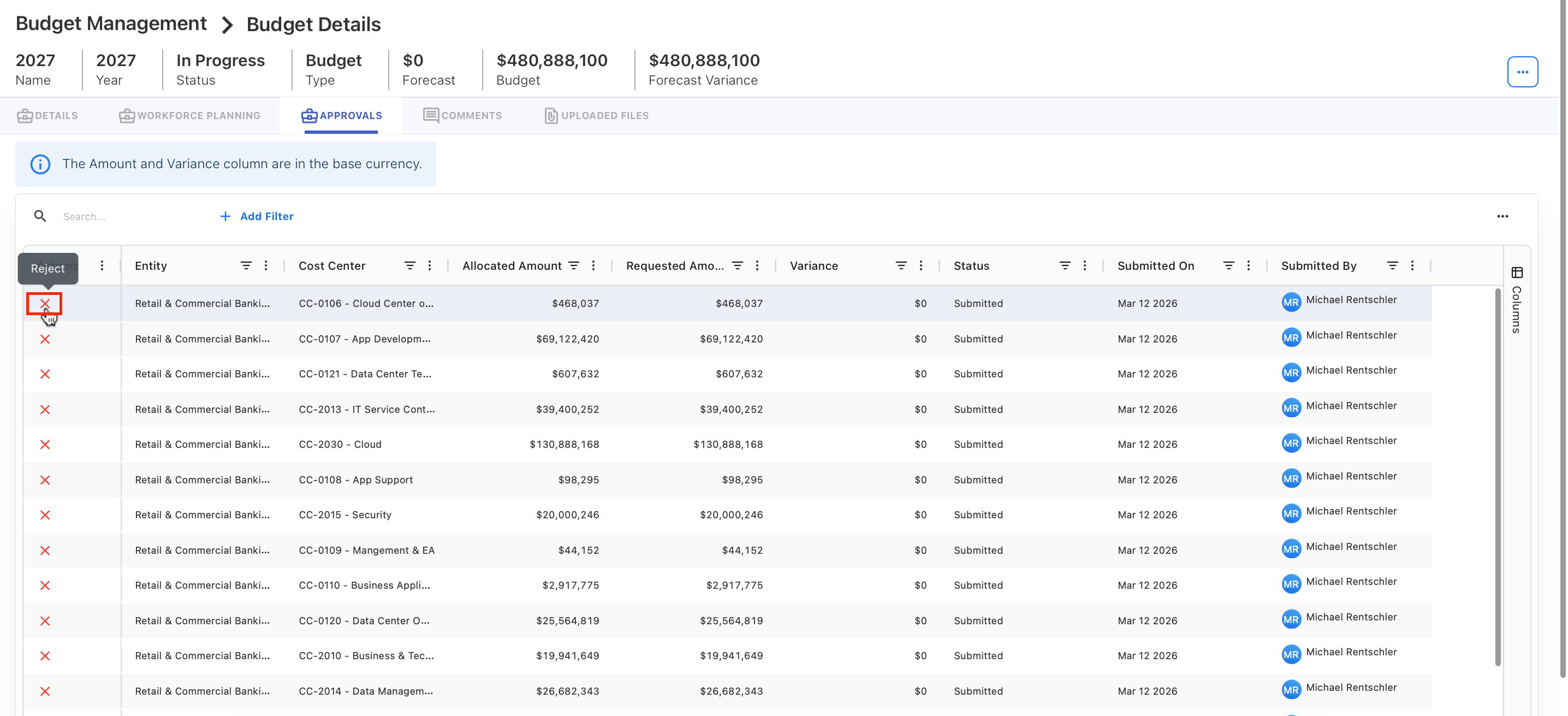This screenshot has width=1568, height=716.
Task: Open the Columns side panel
Action: 1516,300
